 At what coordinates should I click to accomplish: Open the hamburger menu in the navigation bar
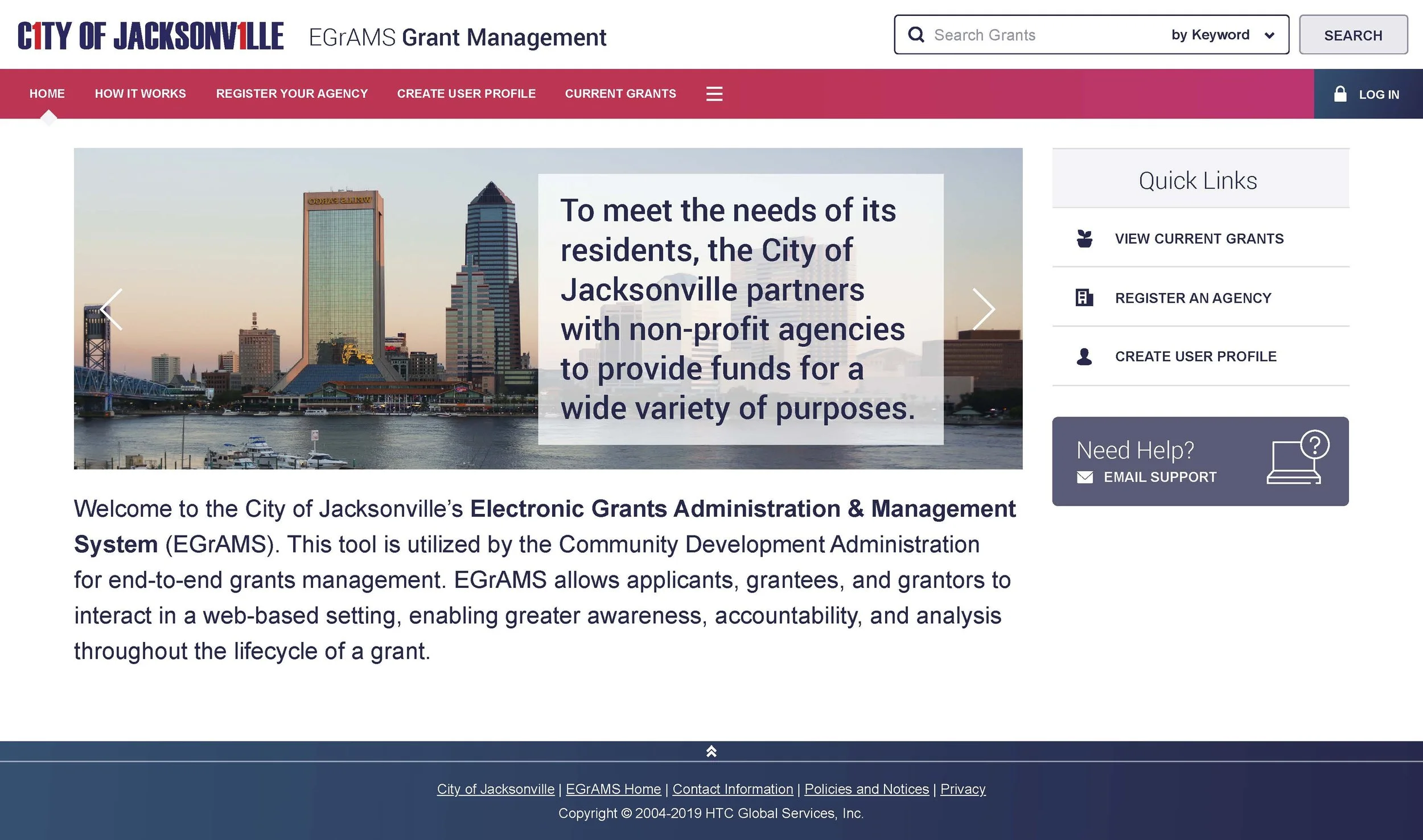click(714, 94)
